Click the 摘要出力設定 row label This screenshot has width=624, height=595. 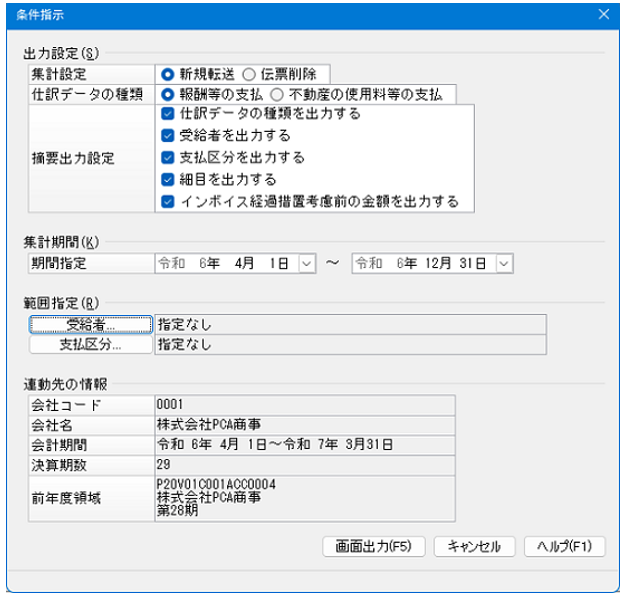(x=73, y=158)
